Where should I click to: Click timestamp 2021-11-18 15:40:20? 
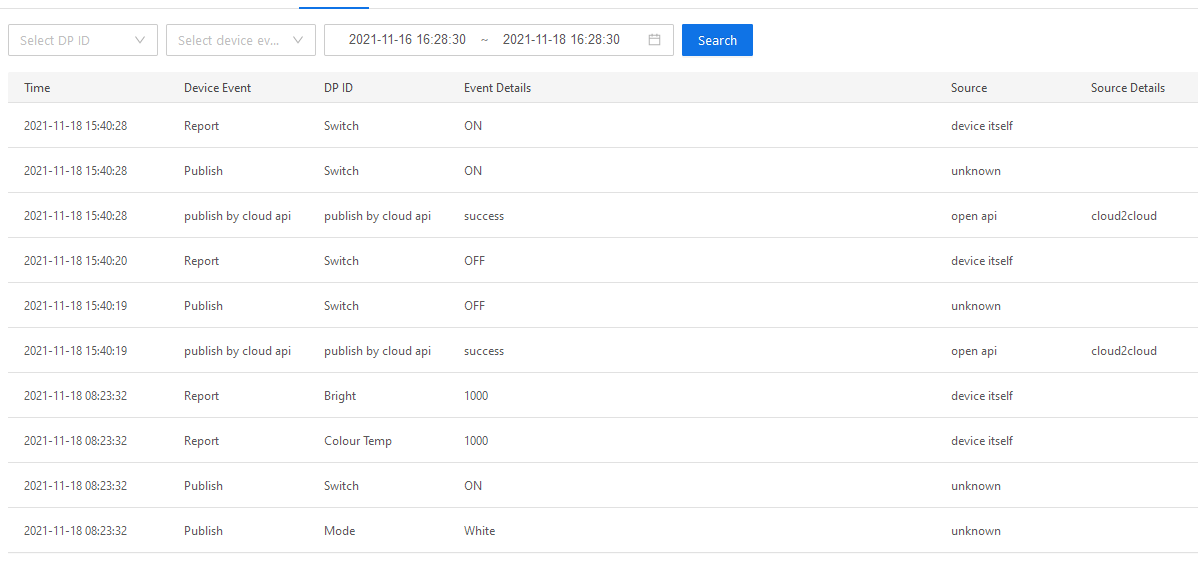pos(76,261)
